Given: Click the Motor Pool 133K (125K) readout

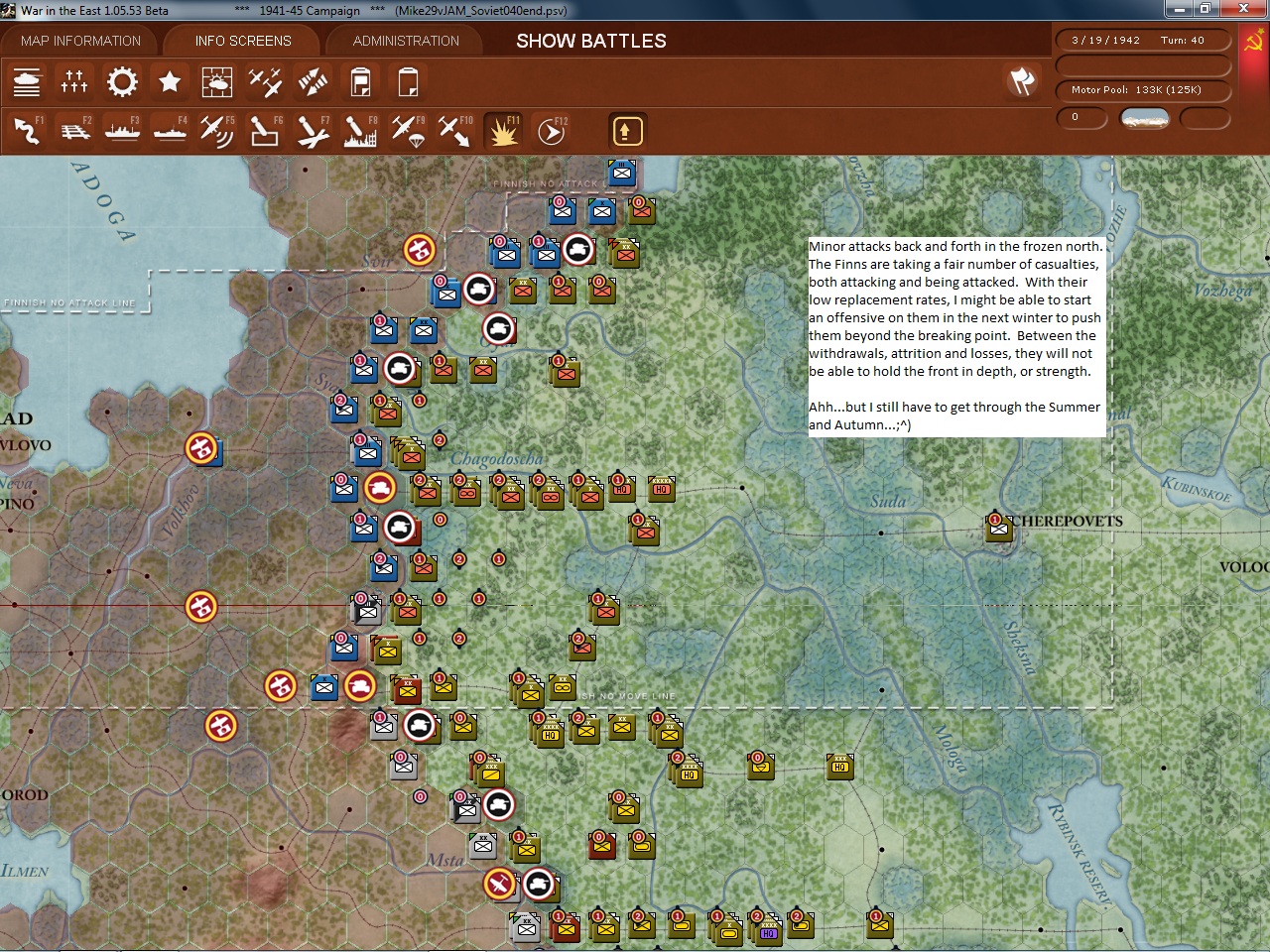Looking at the screenshot, I should click(x=1143, y=90).
